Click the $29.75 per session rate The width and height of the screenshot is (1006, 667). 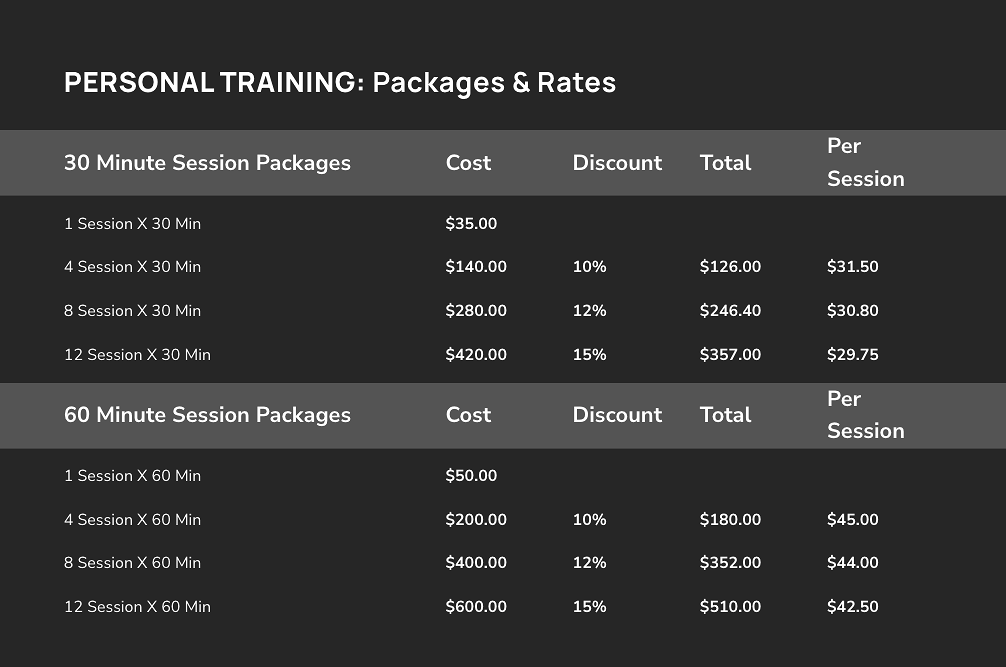click(x=853, y=355)
